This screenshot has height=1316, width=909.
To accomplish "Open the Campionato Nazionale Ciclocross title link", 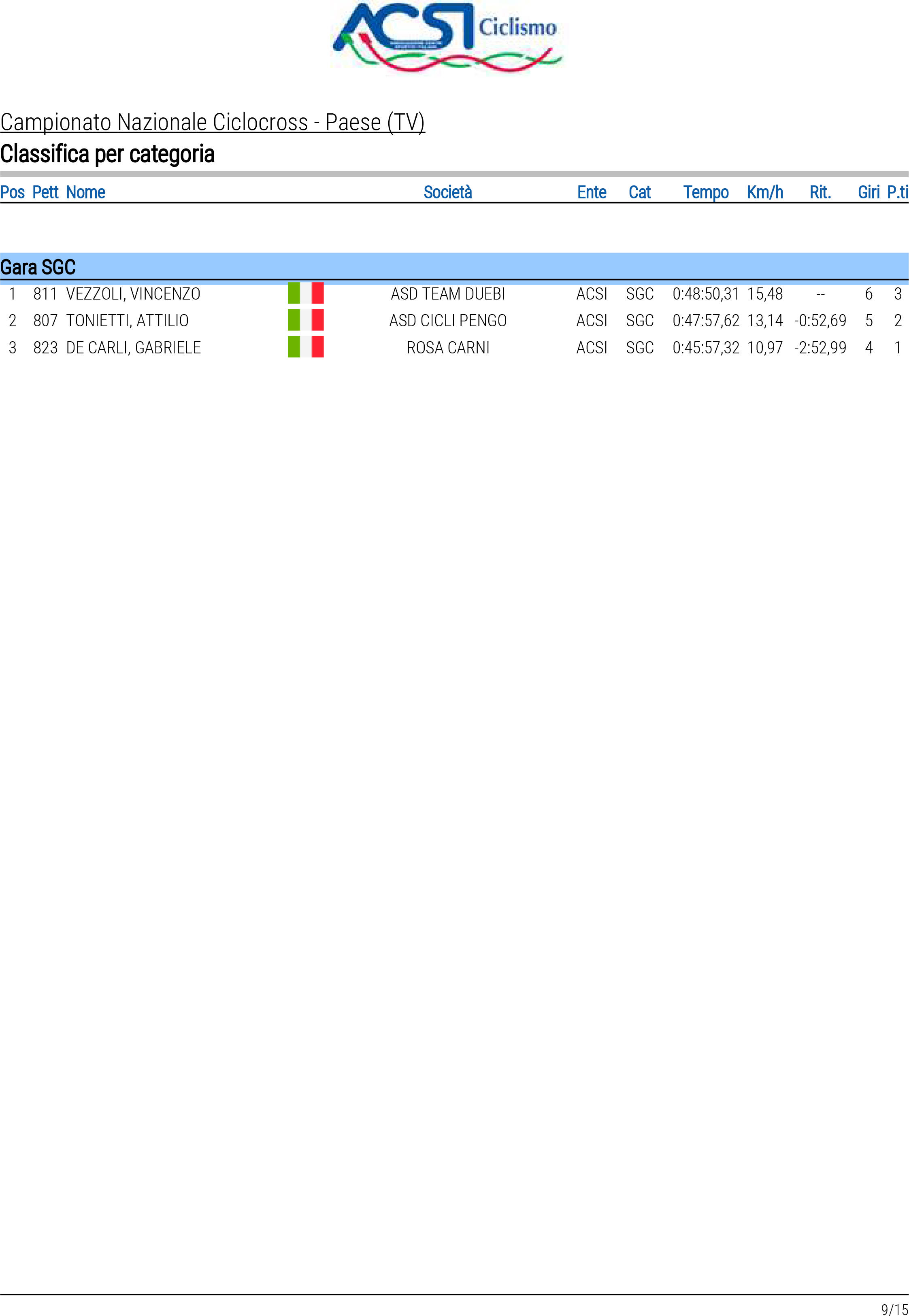I will 213,122.
